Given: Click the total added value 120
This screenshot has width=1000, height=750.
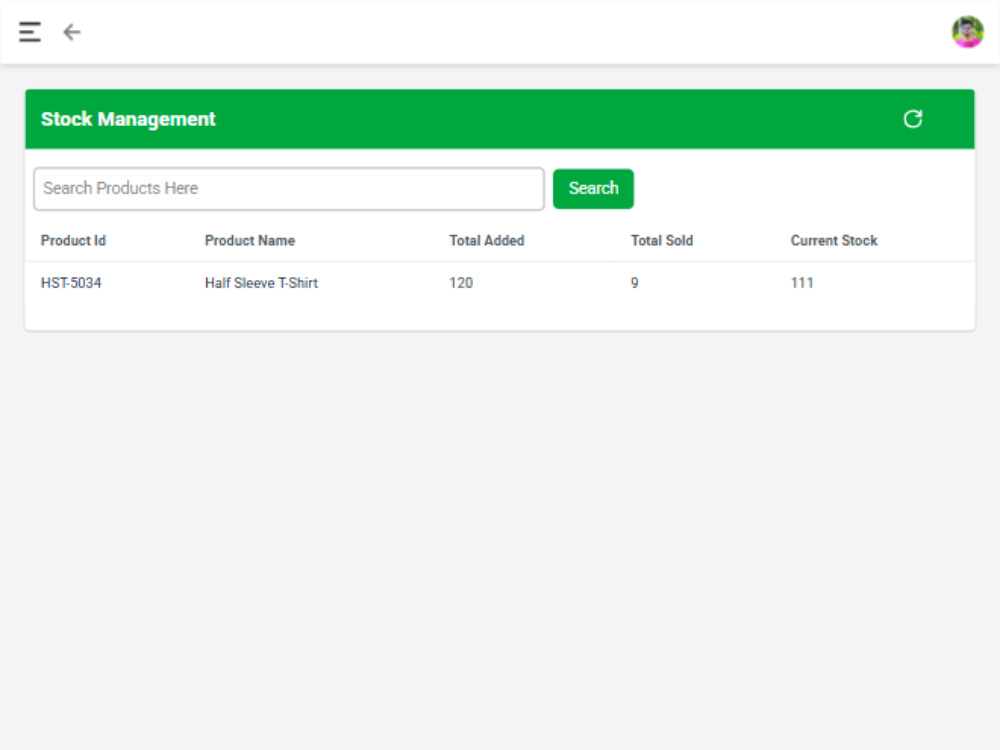Looking at the screenshot, I should [x=461, y=283].
